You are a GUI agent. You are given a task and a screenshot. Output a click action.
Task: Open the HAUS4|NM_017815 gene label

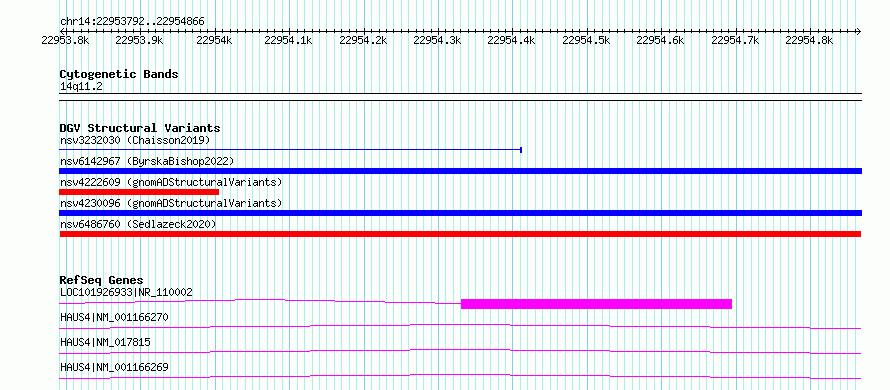(105, 342)
